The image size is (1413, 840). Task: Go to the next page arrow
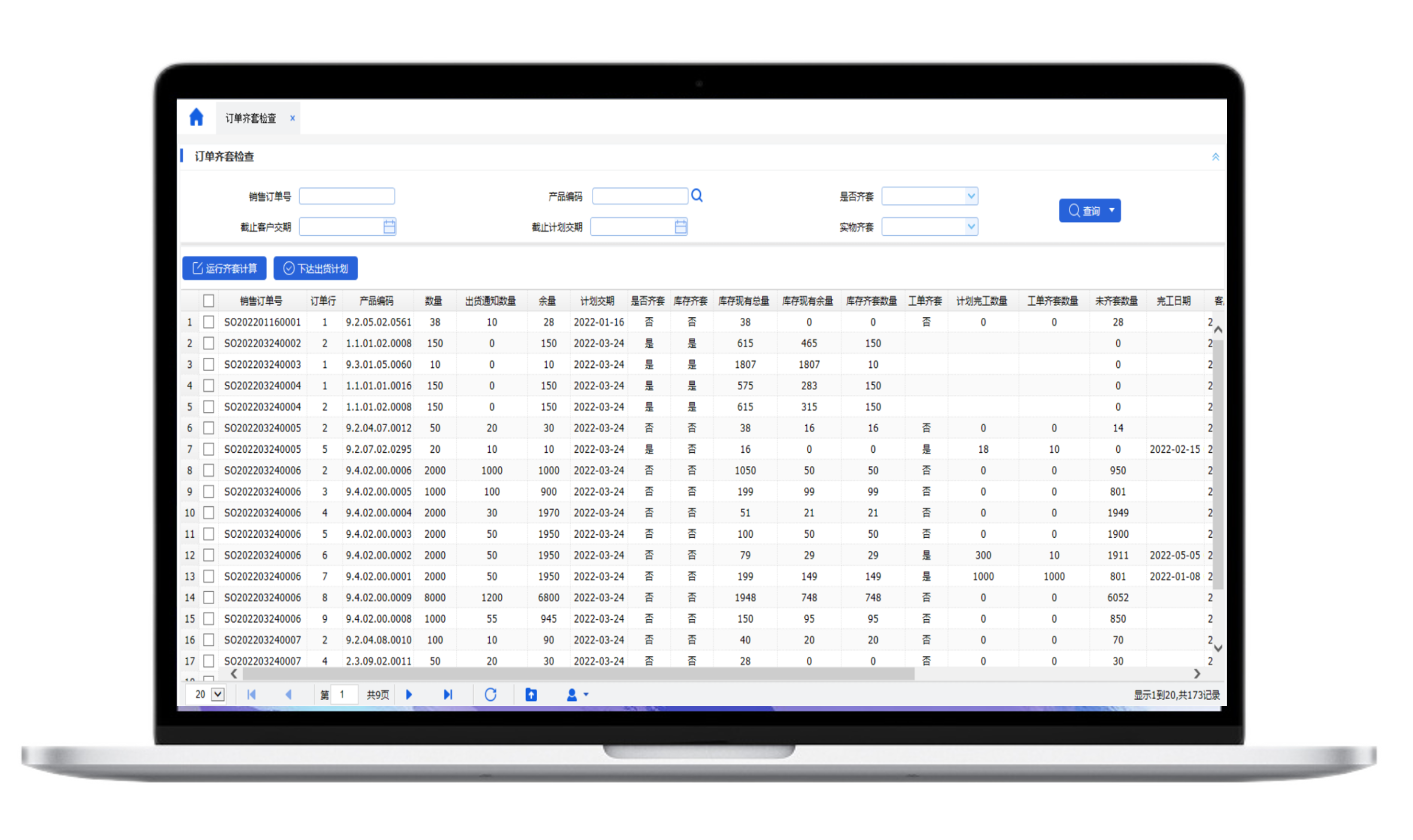coord(409,694)
